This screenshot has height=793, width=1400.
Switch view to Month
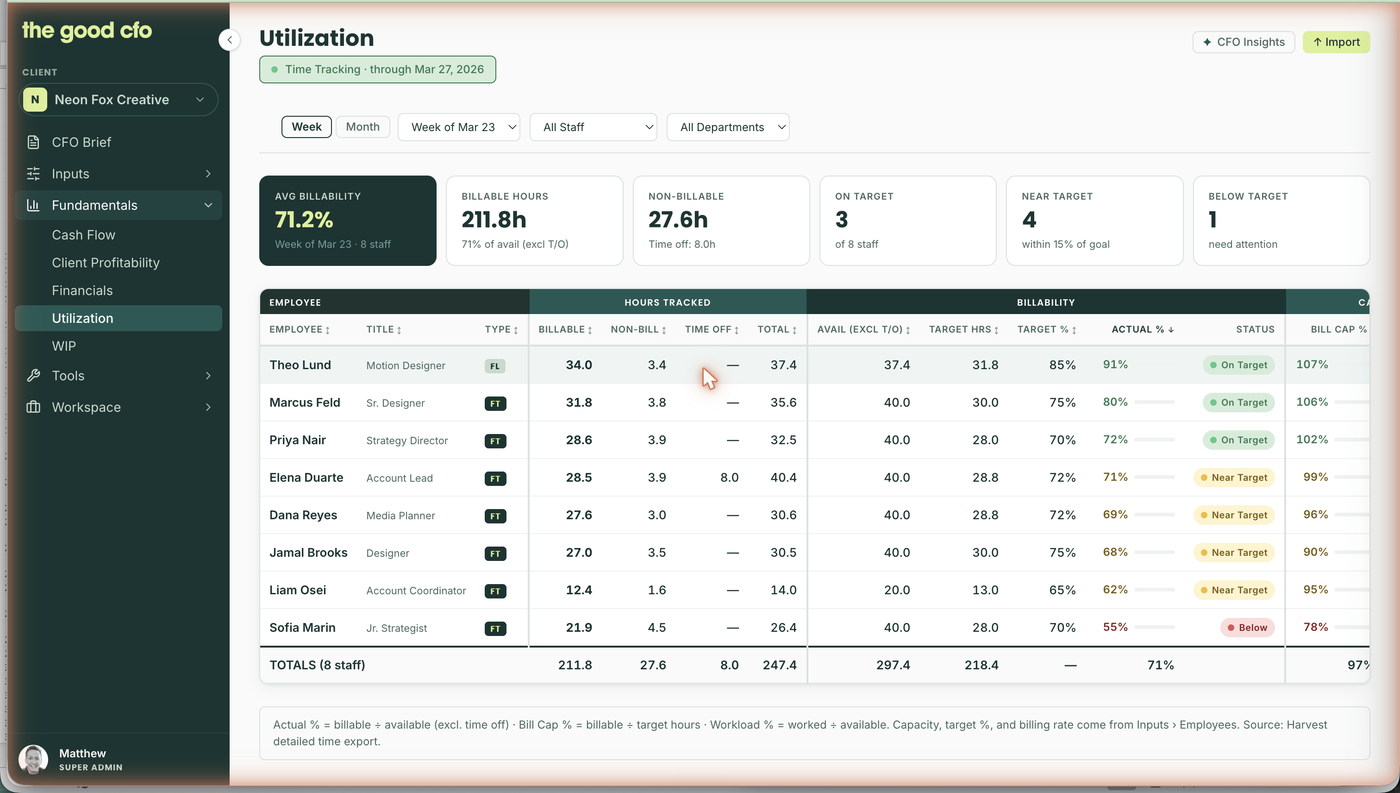362,127
